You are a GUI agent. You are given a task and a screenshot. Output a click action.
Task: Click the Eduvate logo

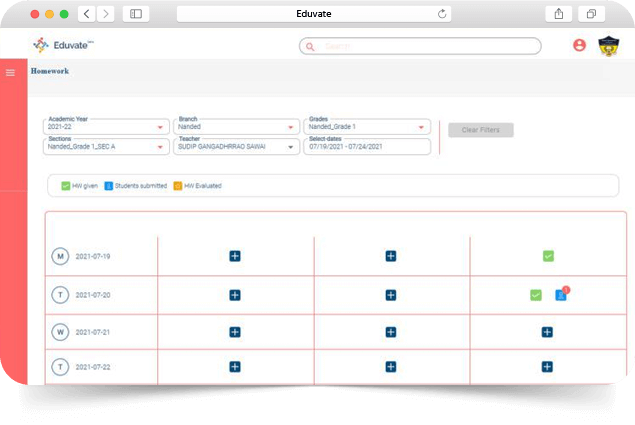point(63,45)
